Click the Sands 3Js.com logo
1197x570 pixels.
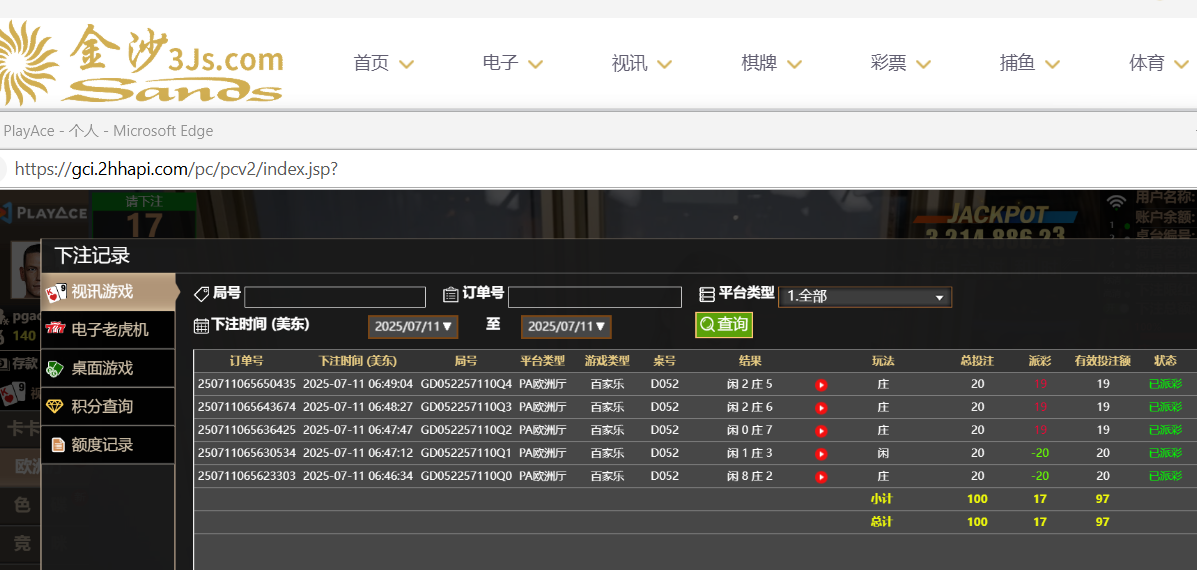142,63
